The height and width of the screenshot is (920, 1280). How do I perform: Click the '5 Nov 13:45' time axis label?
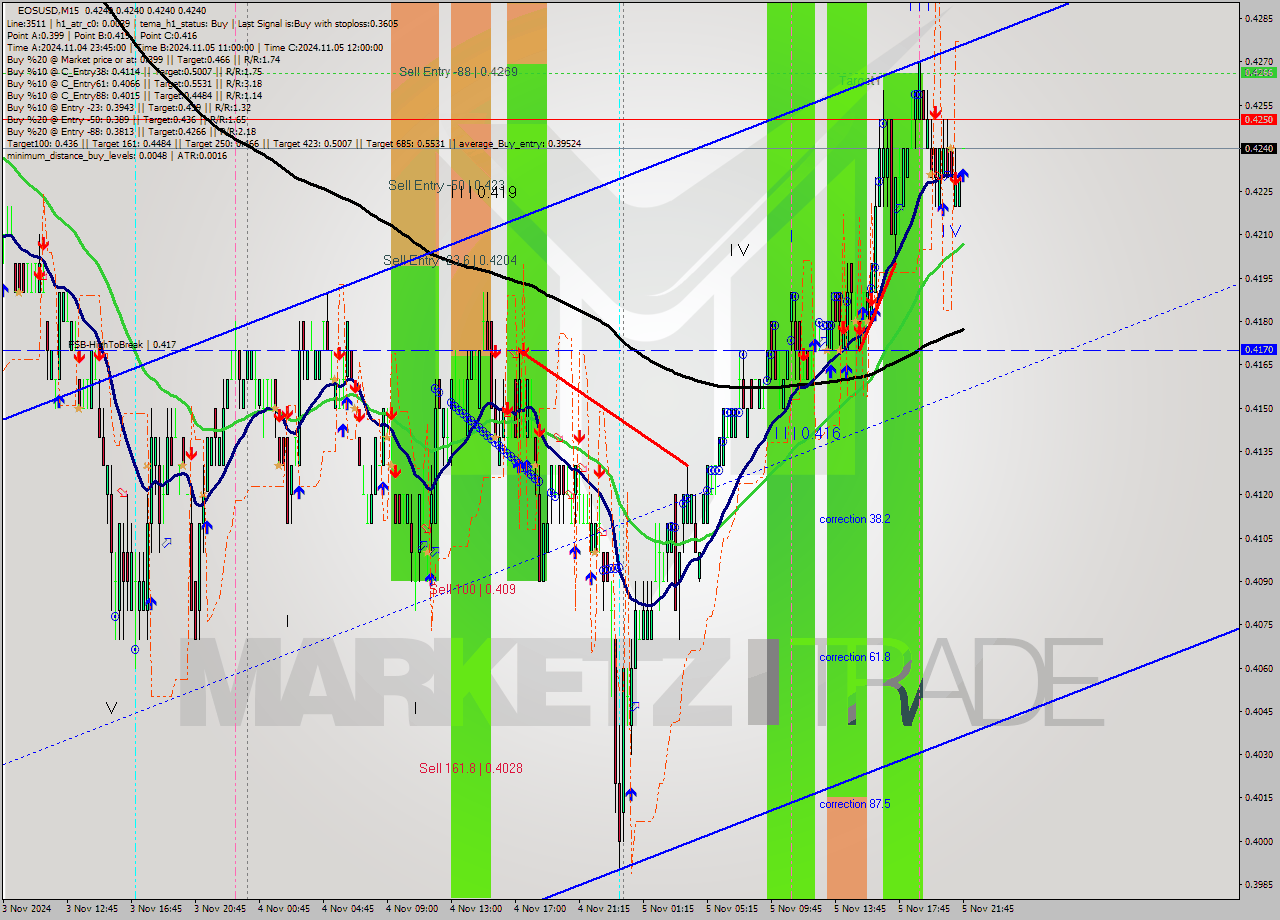tap(860, 909)
